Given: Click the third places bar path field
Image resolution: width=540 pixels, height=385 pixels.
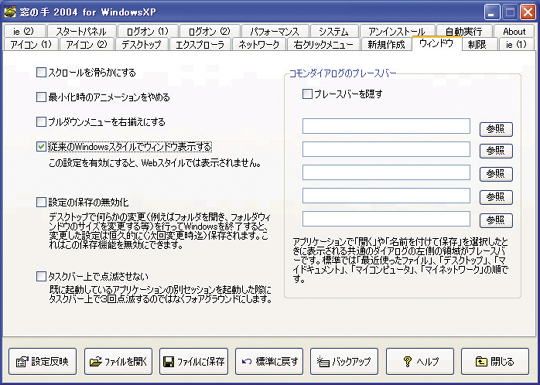Looking at the screenshot, I should click(x=386, y=173).
